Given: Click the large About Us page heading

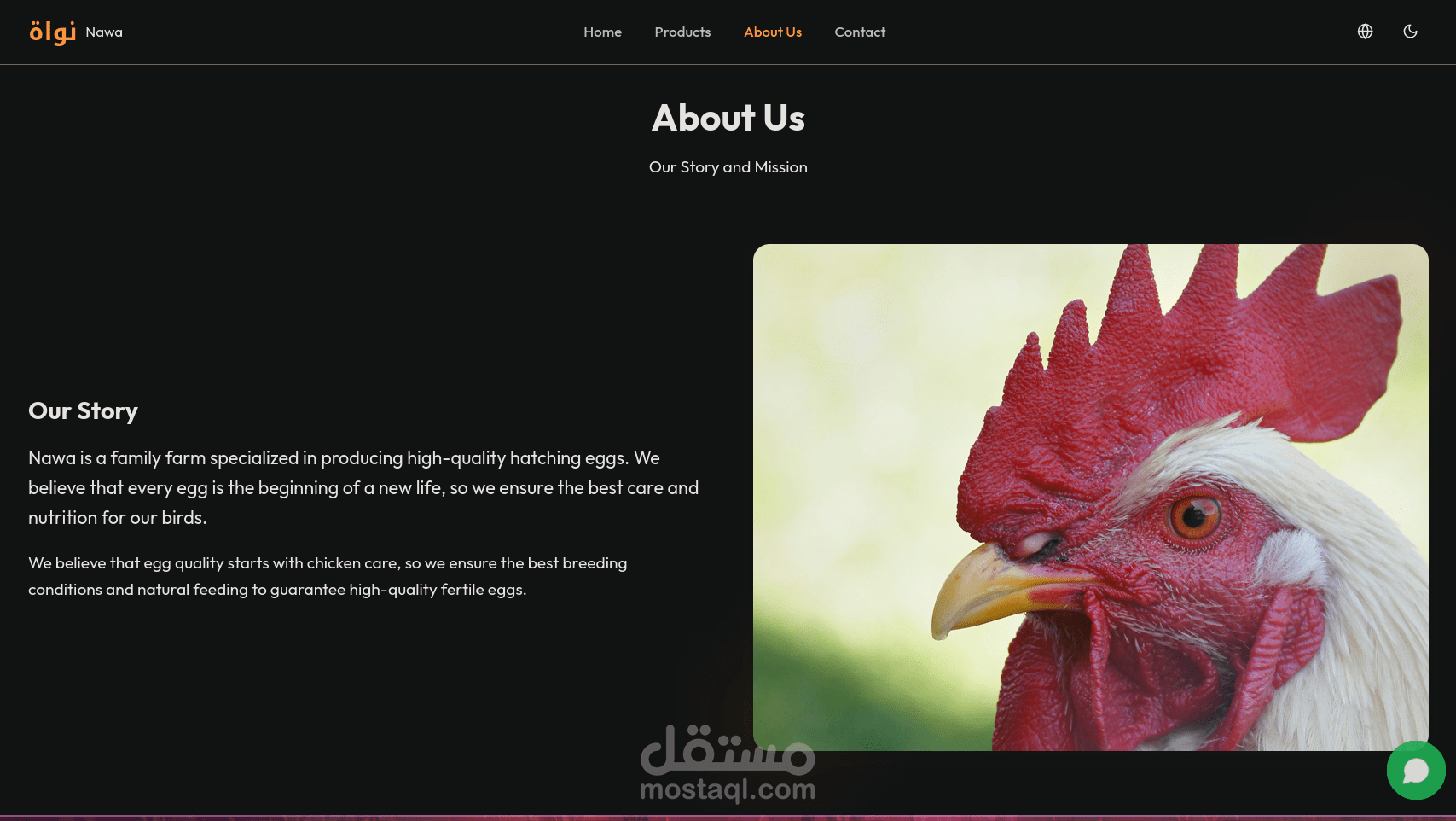Looking at the screenshot, I should click(x=728, y=118).
